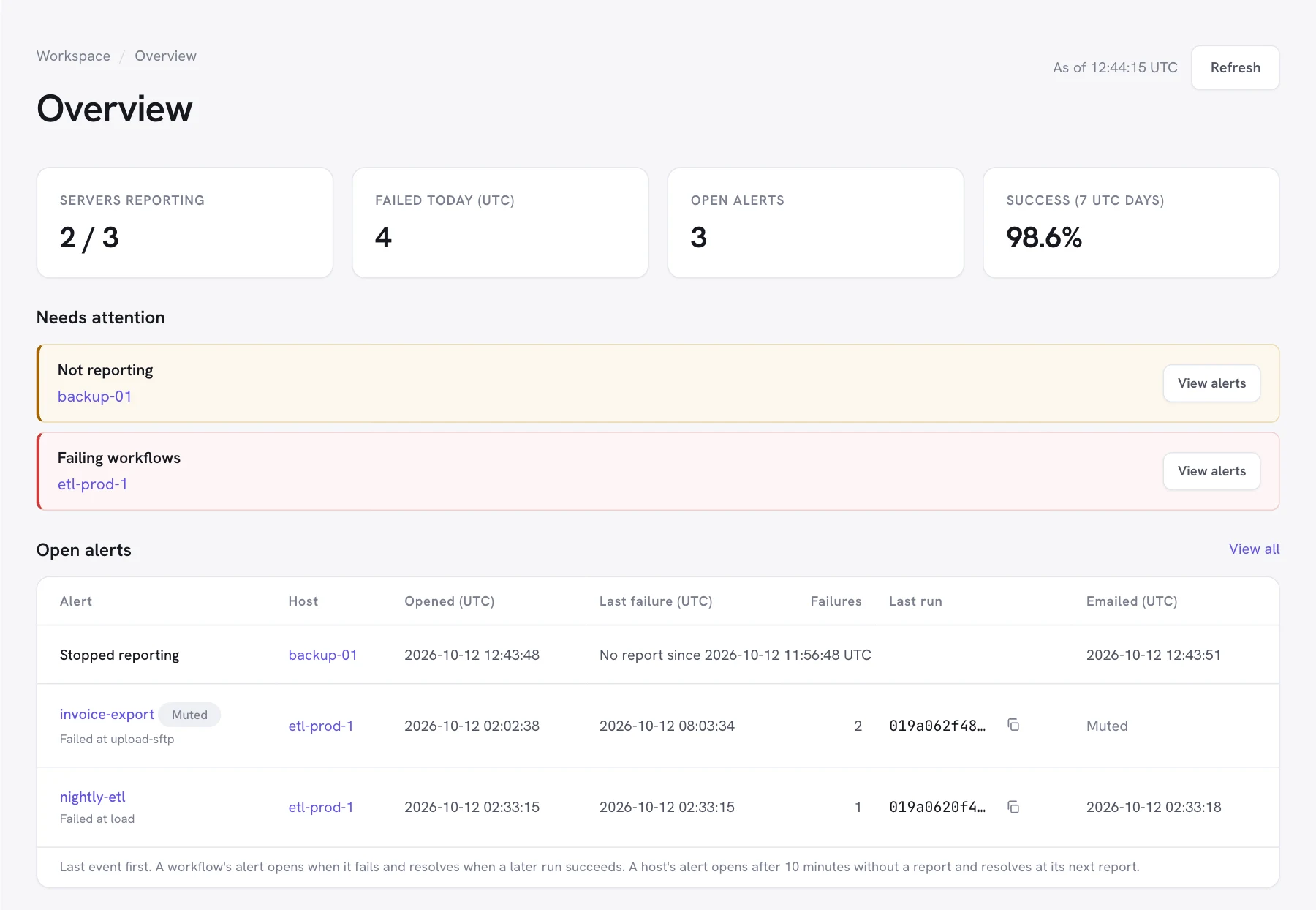The width and height of the screenshot is (1316, 910).
Task: Click emailed time 2026-10-12 12:43:51
Action: pos(1154,655)
